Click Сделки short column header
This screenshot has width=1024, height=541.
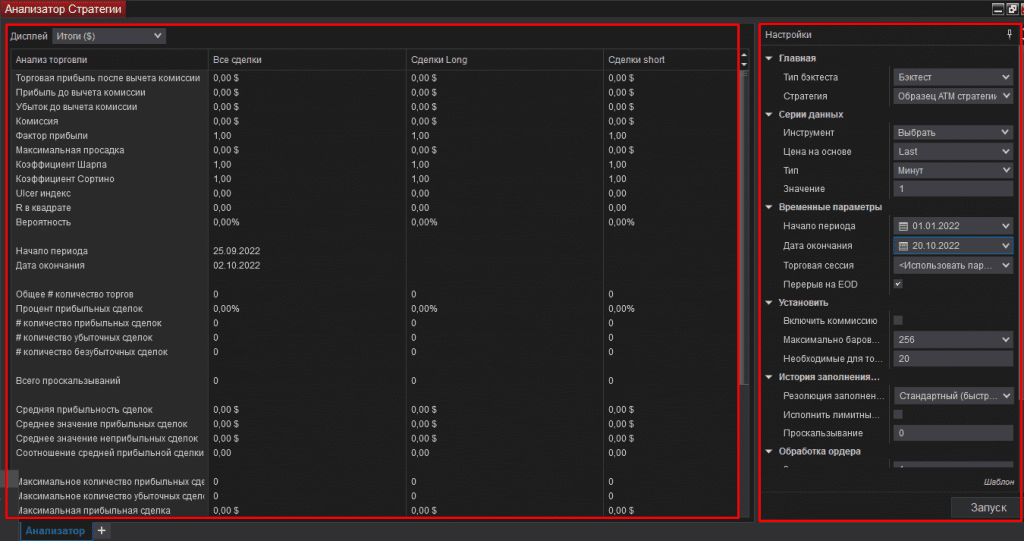[x=671, y=59]
